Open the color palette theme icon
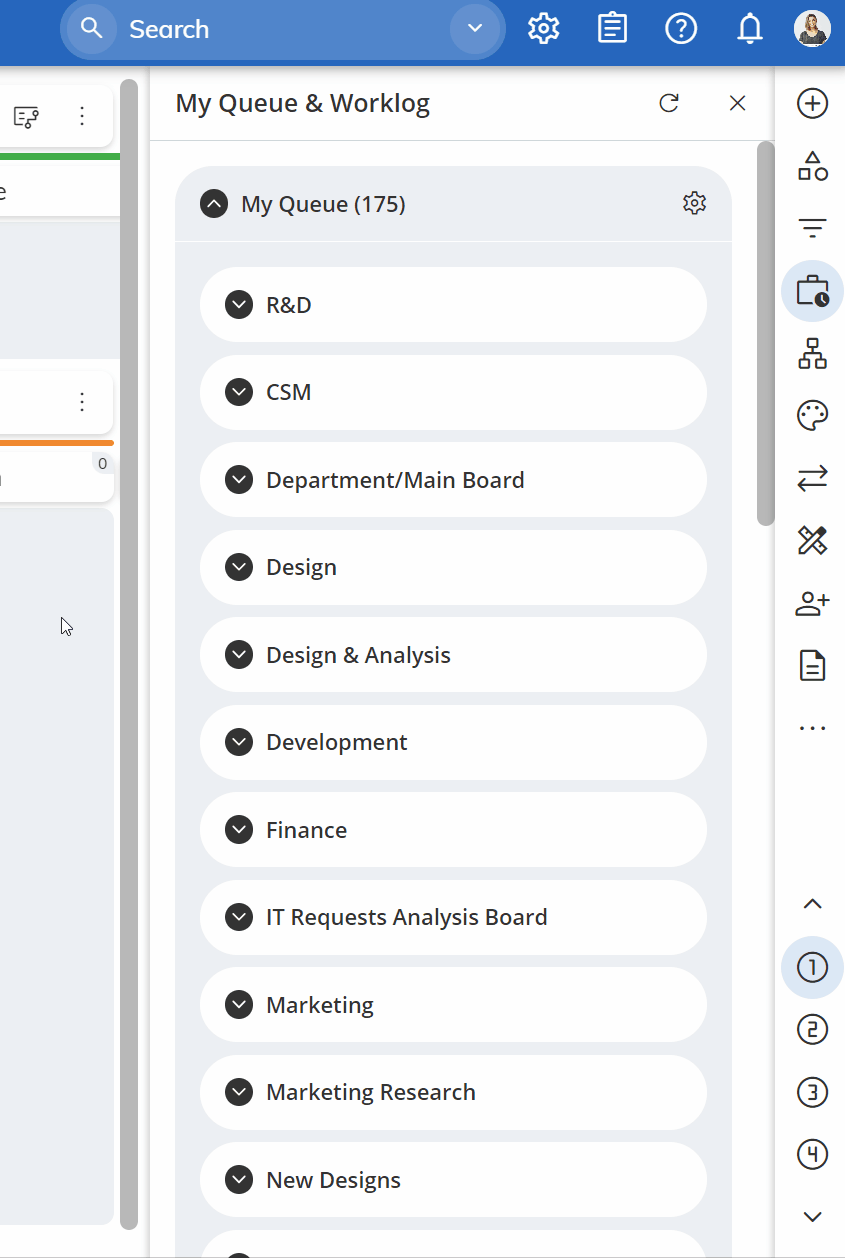The height and width of the screenshot is (1258, 845). [x=812, y=415]
